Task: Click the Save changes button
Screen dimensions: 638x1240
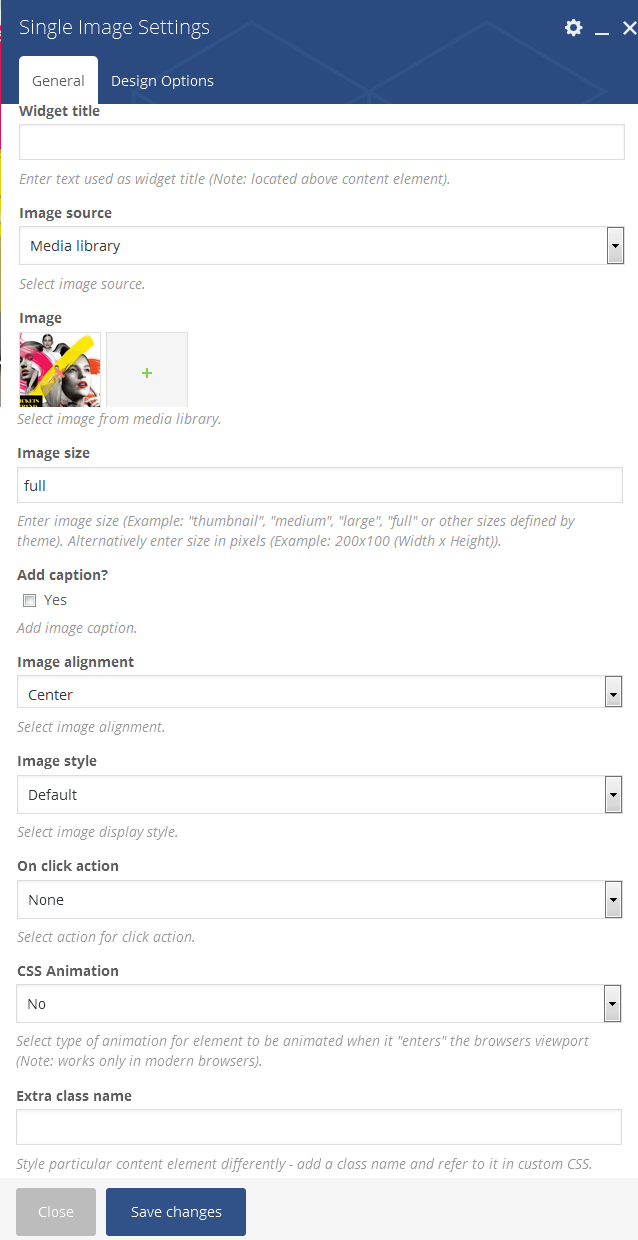Action: coord(176,1212)
